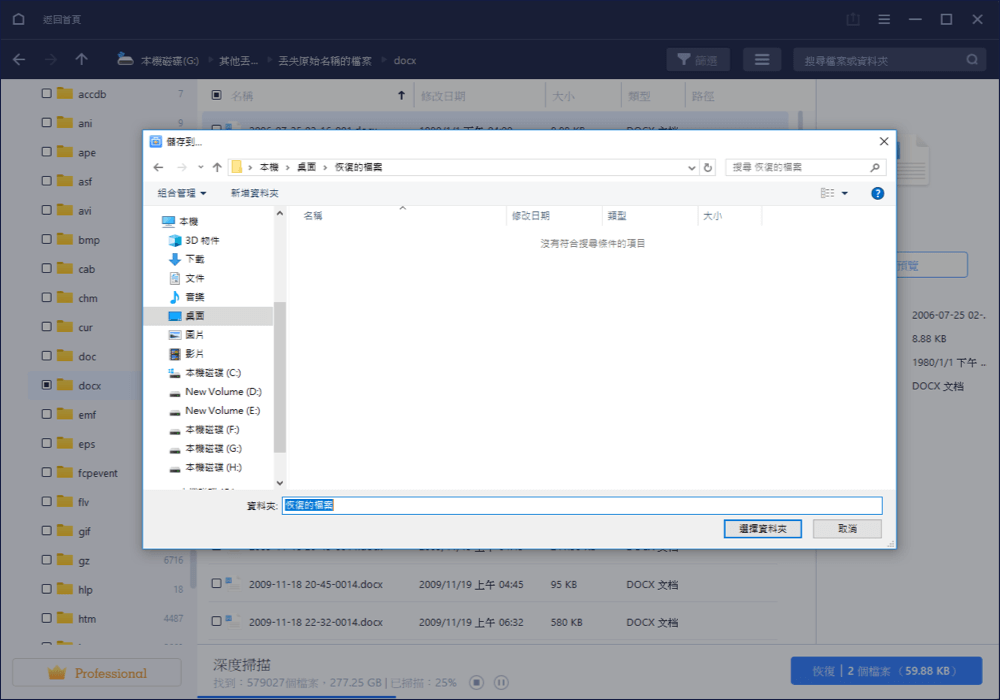Expand address bar history dropdown
This screenshot has height=700, width=1000.
[x=691, y=168]
